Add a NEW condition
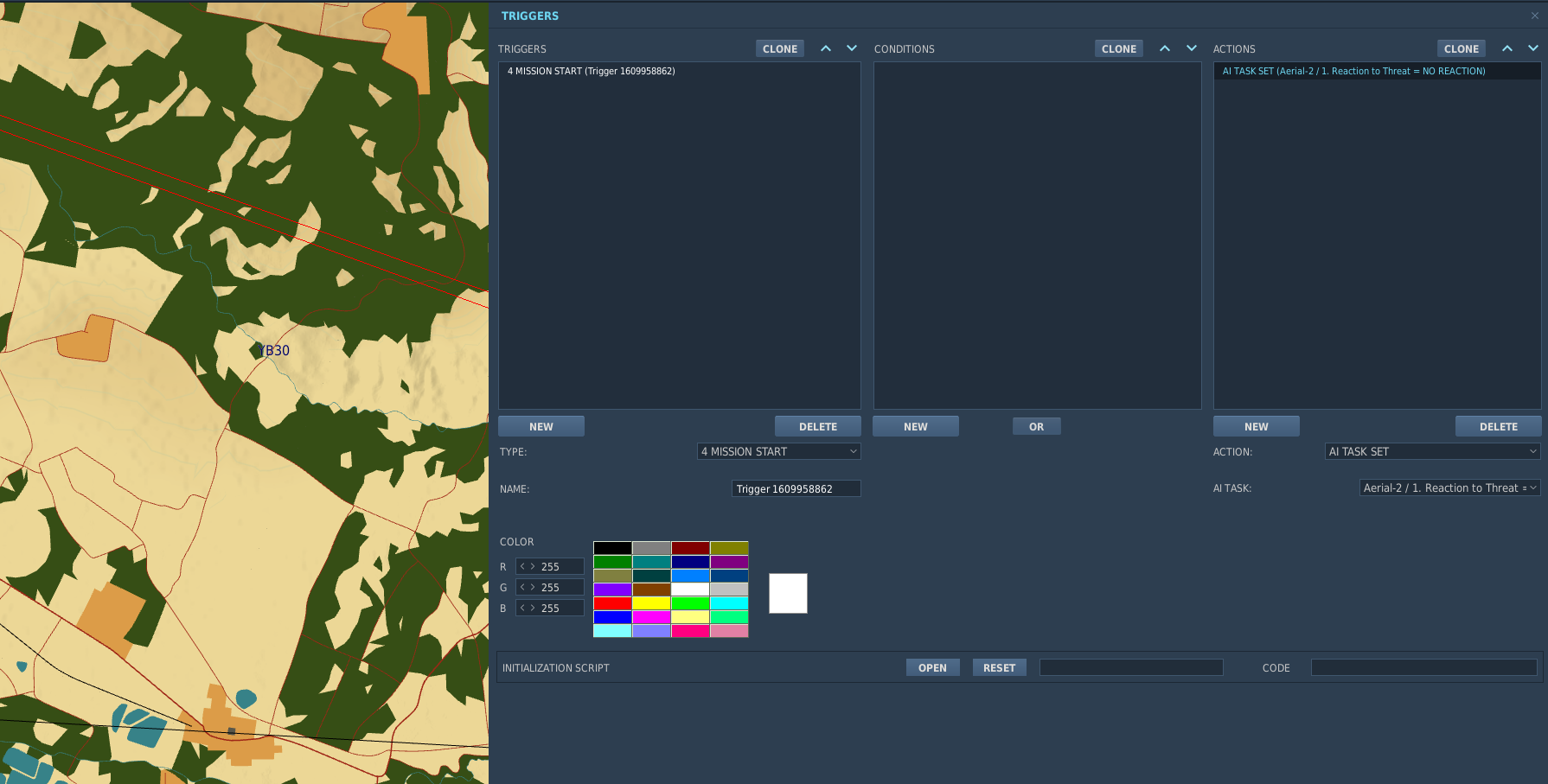This screenshot has height=784, width=1548. pos(916,426)
